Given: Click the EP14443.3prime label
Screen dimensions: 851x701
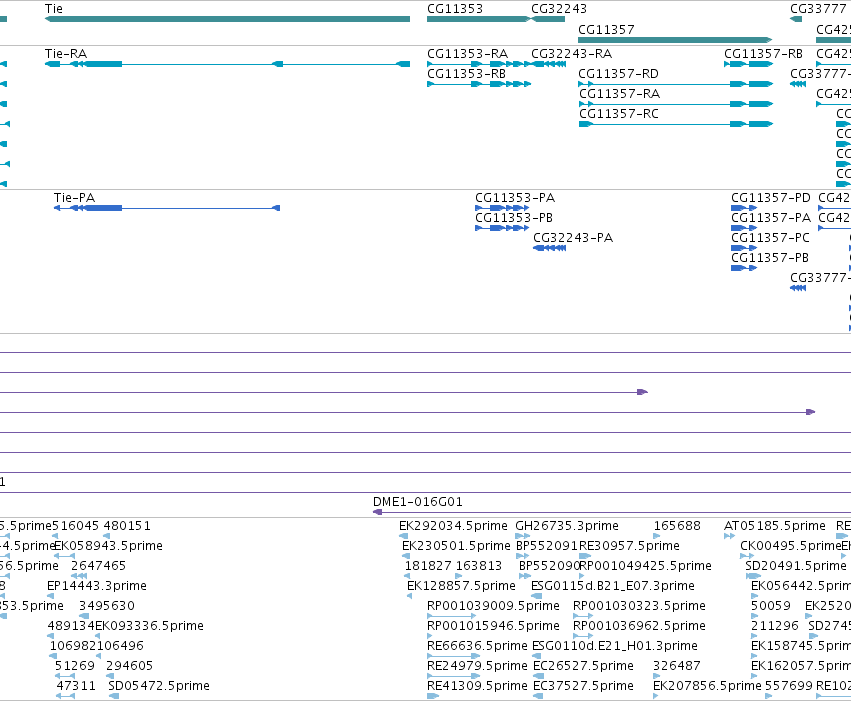Looking at the screenshot, I should [97, 586].
